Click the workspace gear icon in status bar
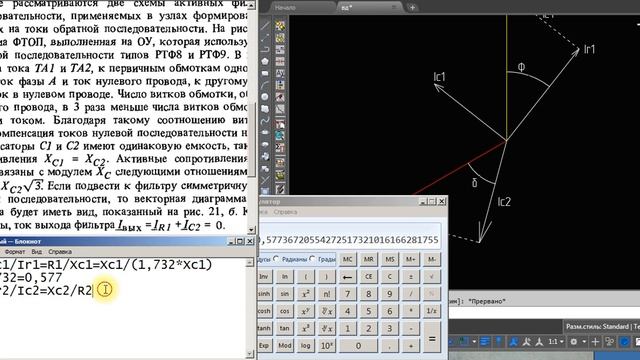This screenshot has height=360, width=640. click(573, 342)
